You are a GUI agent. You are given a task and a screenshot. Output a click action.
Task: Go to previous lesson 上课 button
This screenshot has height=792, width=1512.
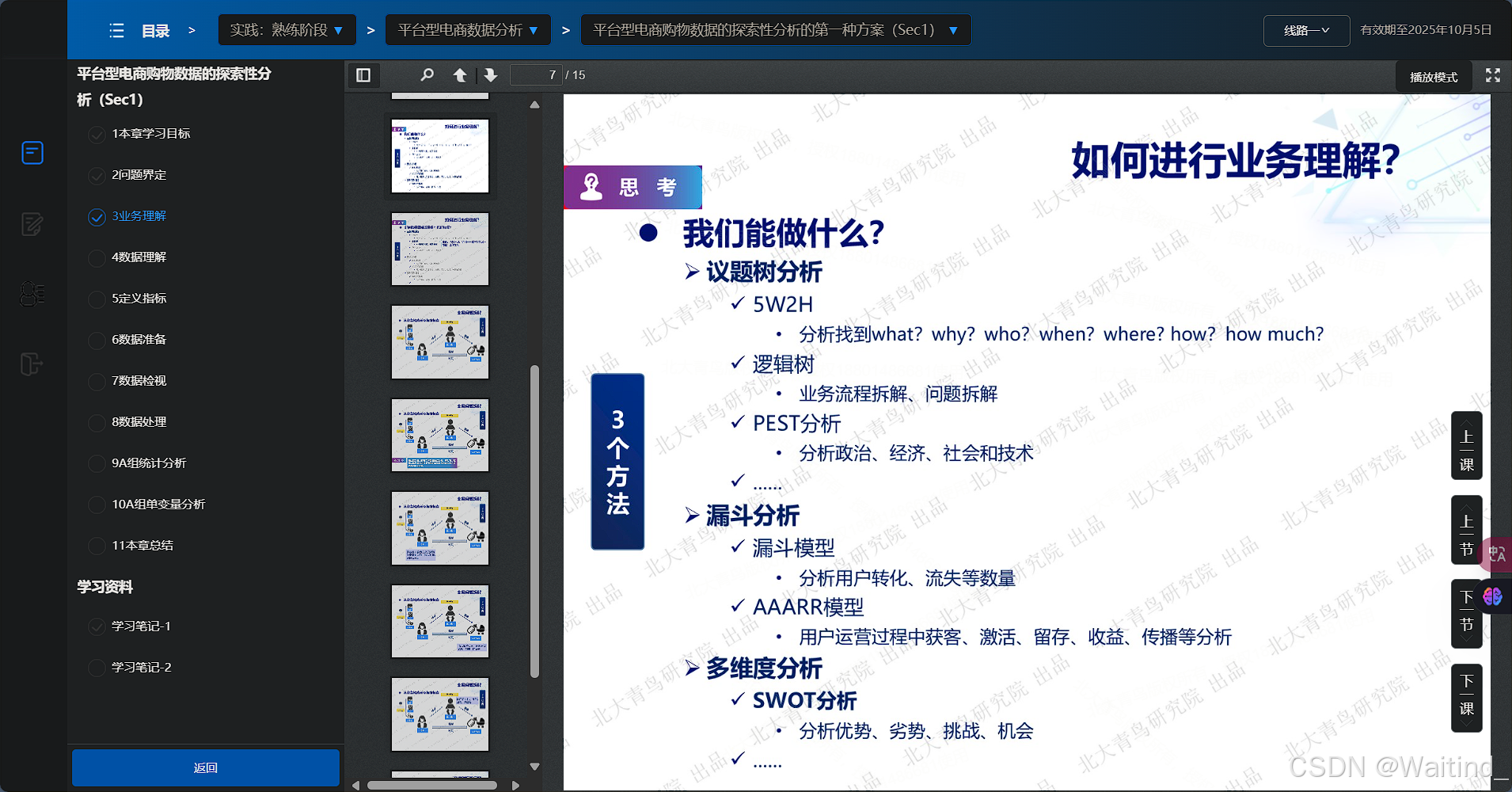[1466, 446]
